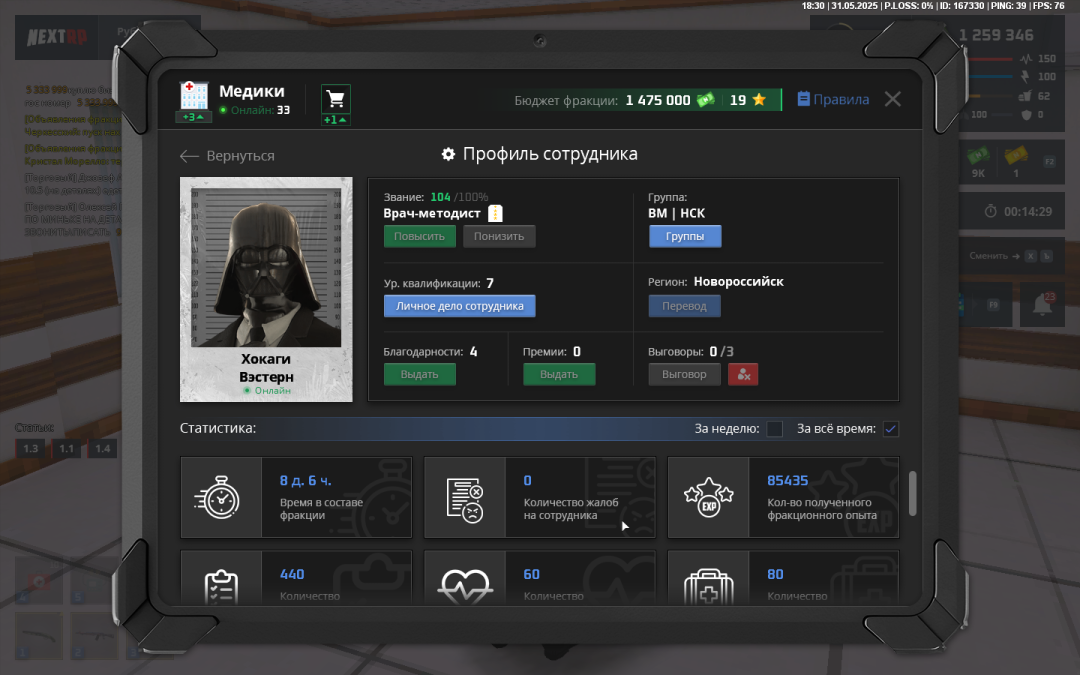The image size is (1080, 675).
Task: Click the first aid kit icon of the 80 card
Action: [709, 587]
